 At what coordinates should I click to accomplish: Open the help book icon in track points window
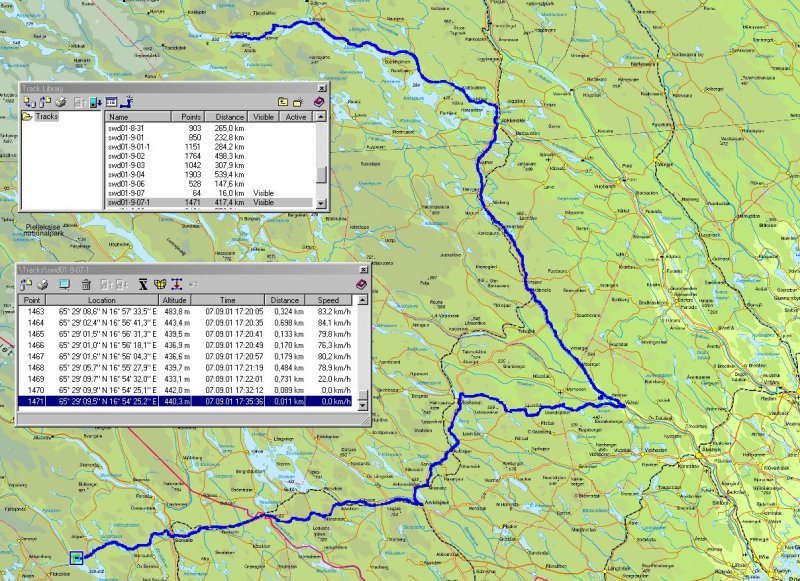[361, 285]
